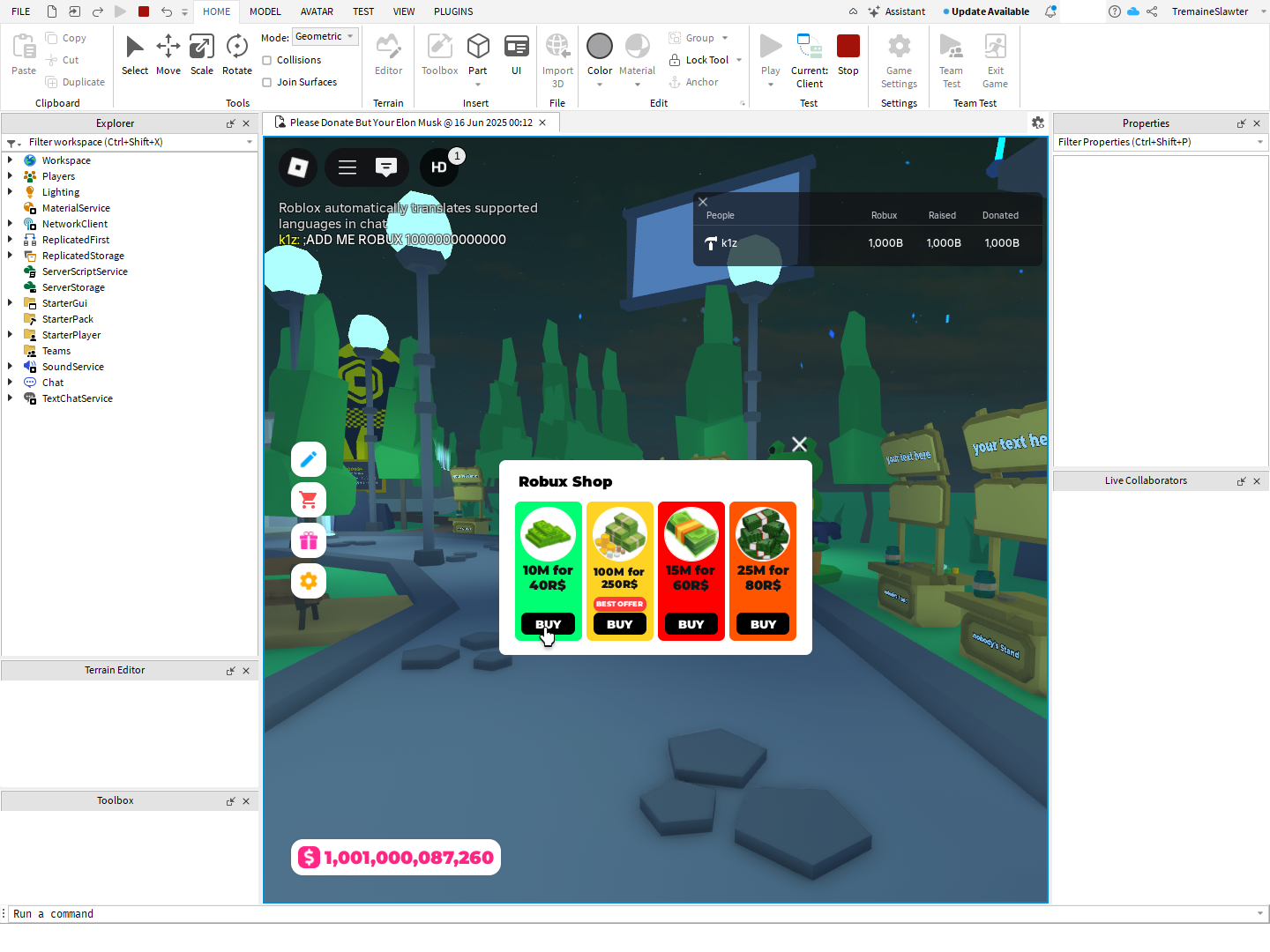Buy the 15M for 60R$ pack
The image size is (1270, 952).
[691, 624]
